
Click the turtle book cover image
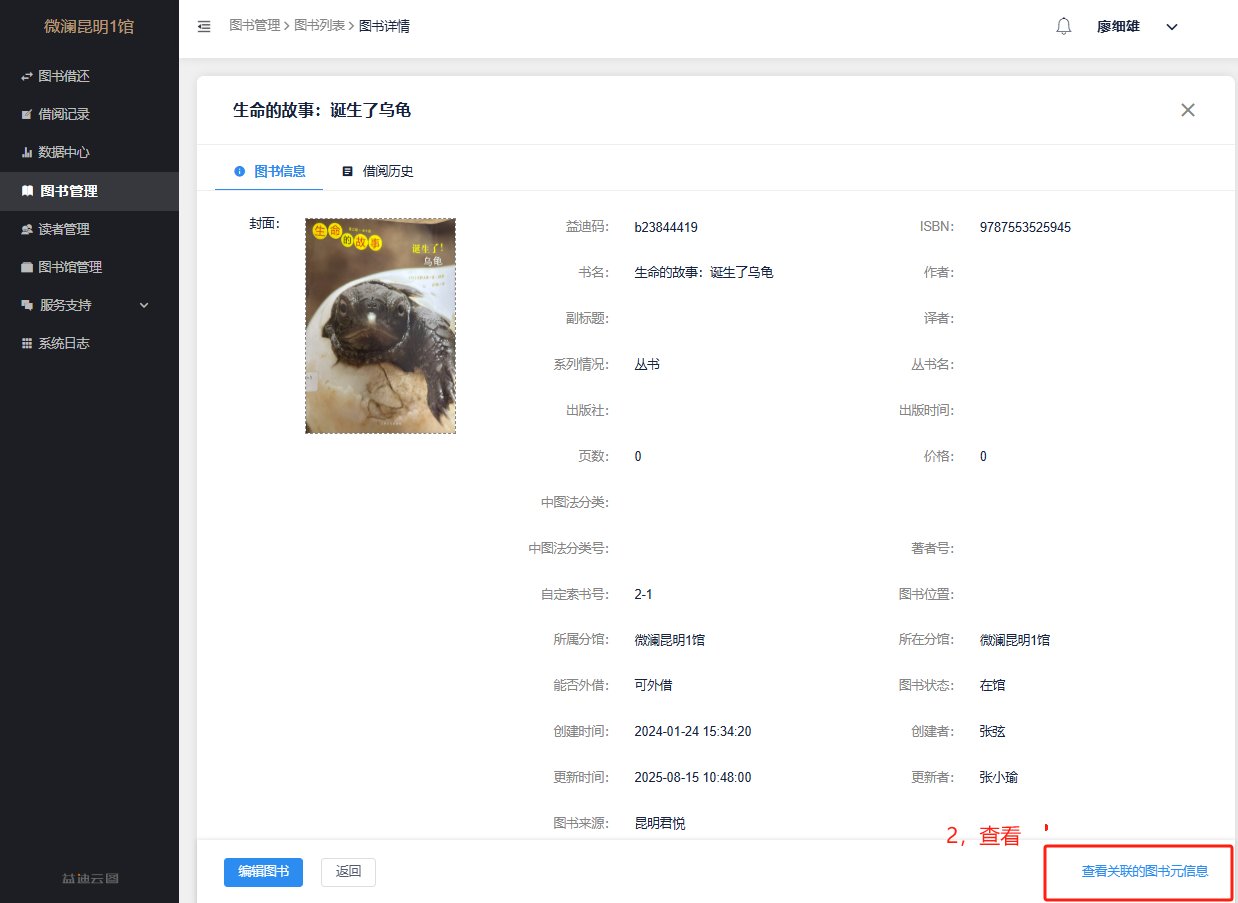[x=380, y=326]
